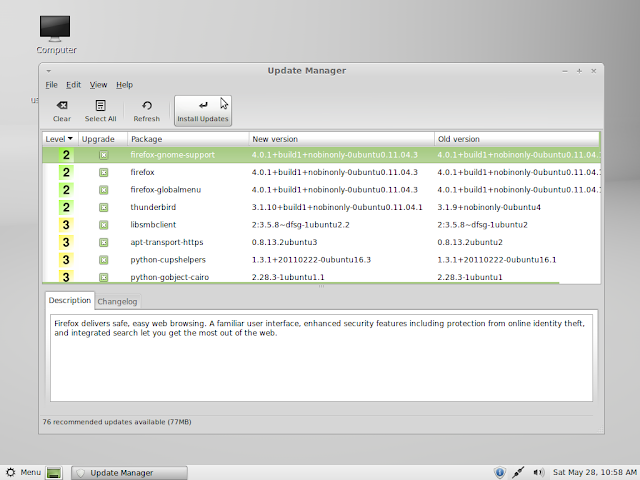Select the Description tab
This screenshot has height=480, width=640.
pos(70,300)
